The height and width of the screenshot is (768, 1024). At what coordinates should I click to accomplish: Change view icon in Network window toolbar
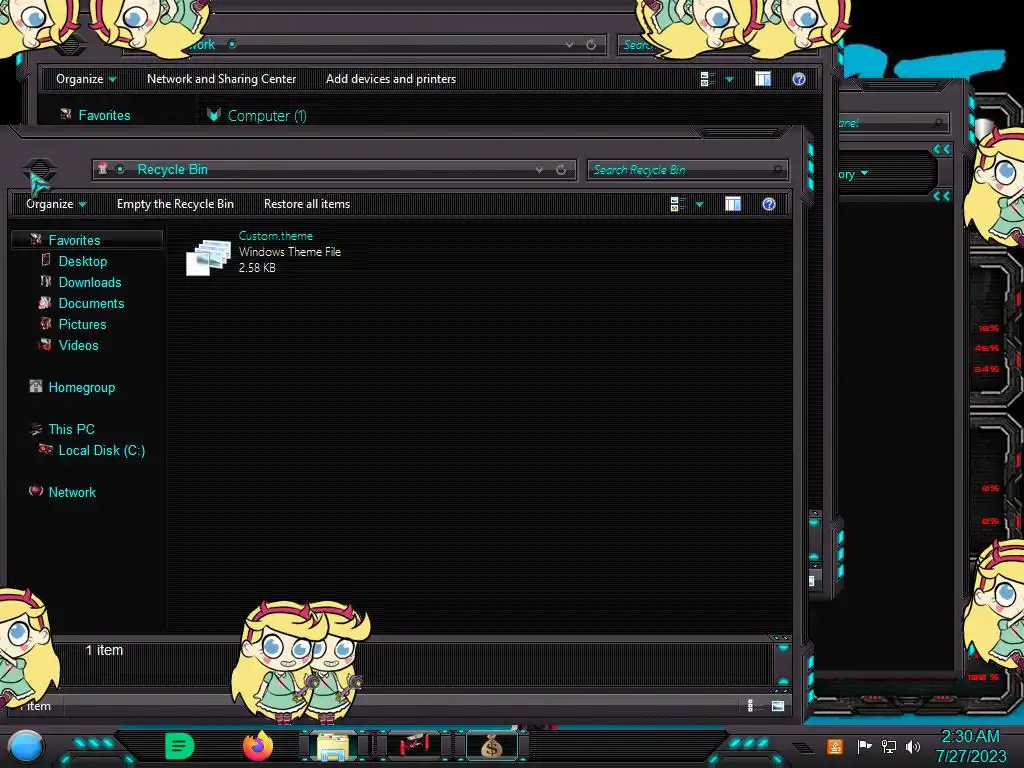pos(708,79)
